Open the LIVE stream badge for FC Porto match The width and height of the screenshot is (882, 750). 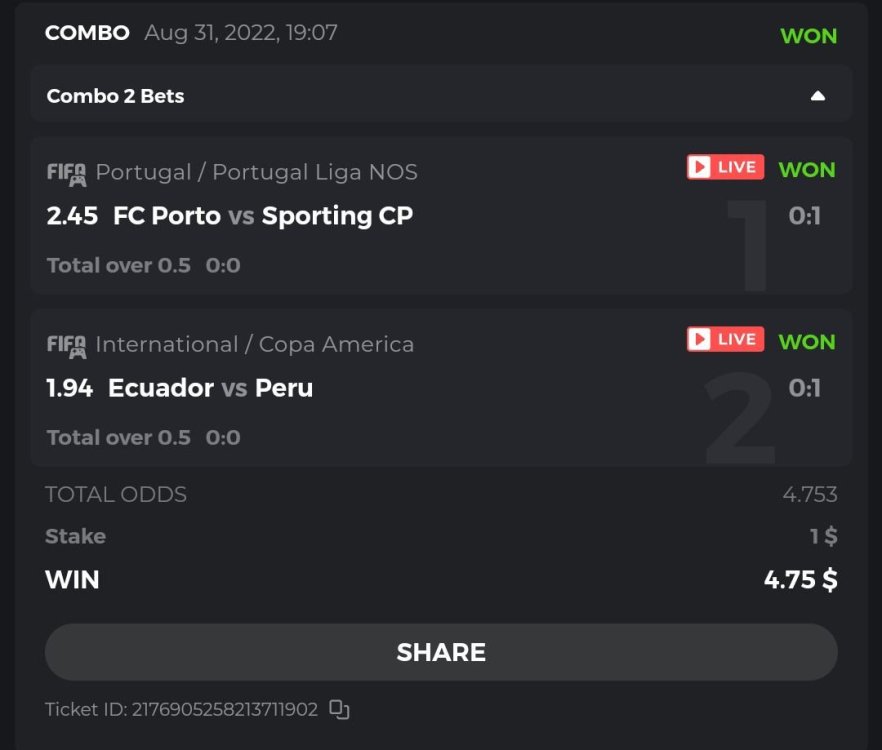[x=725, y=167]
